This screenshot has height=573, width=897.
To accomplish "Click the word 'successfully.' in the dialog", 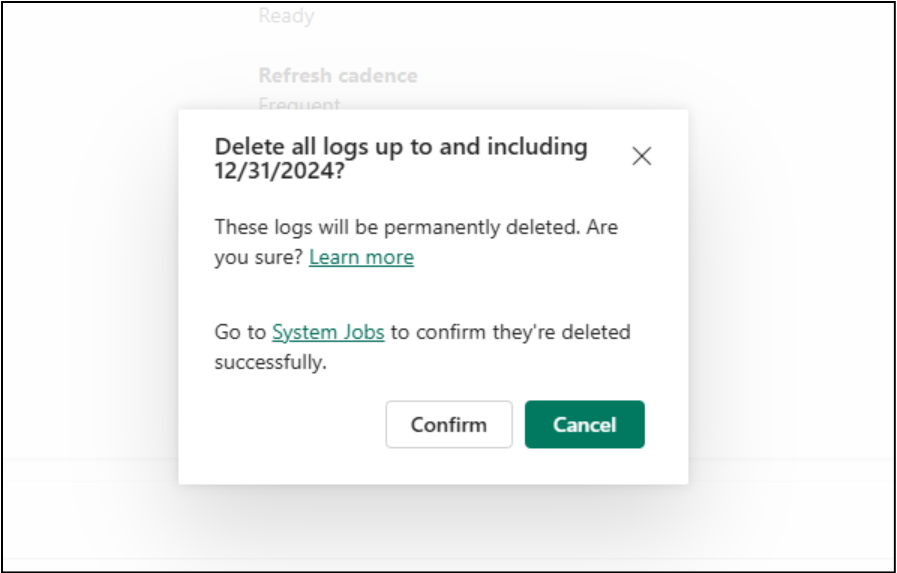I will click(270, 362).
